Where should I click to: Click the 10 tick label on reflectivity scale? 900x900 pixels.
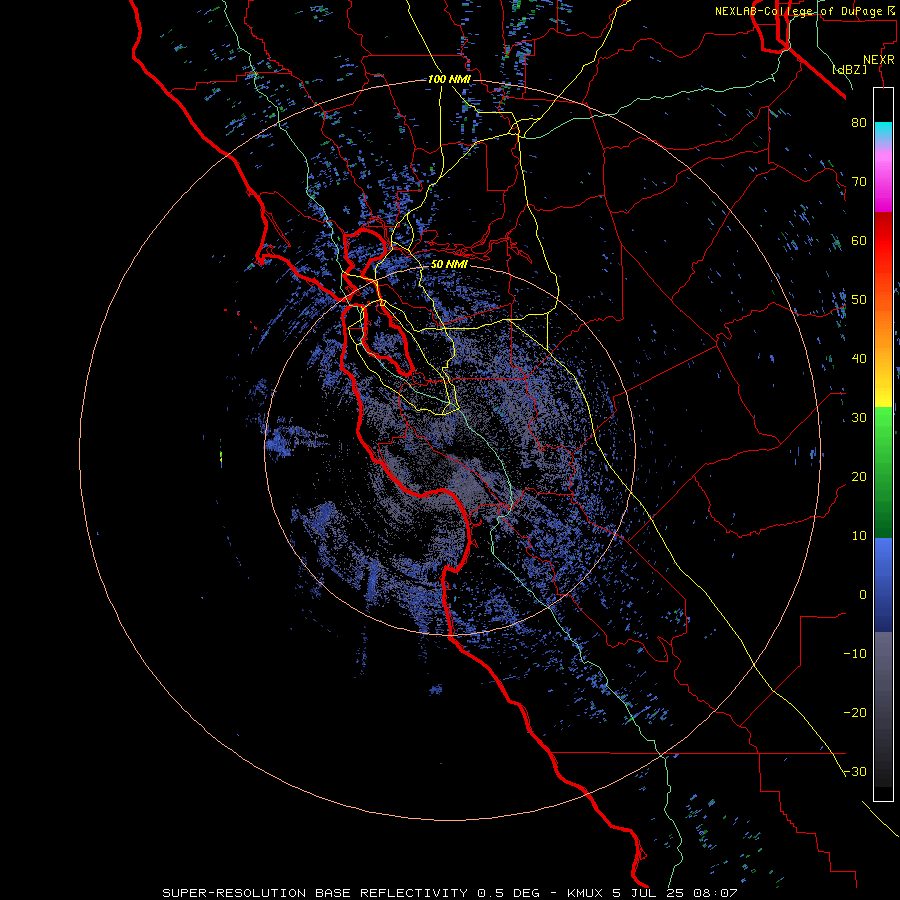coord(859,536)
